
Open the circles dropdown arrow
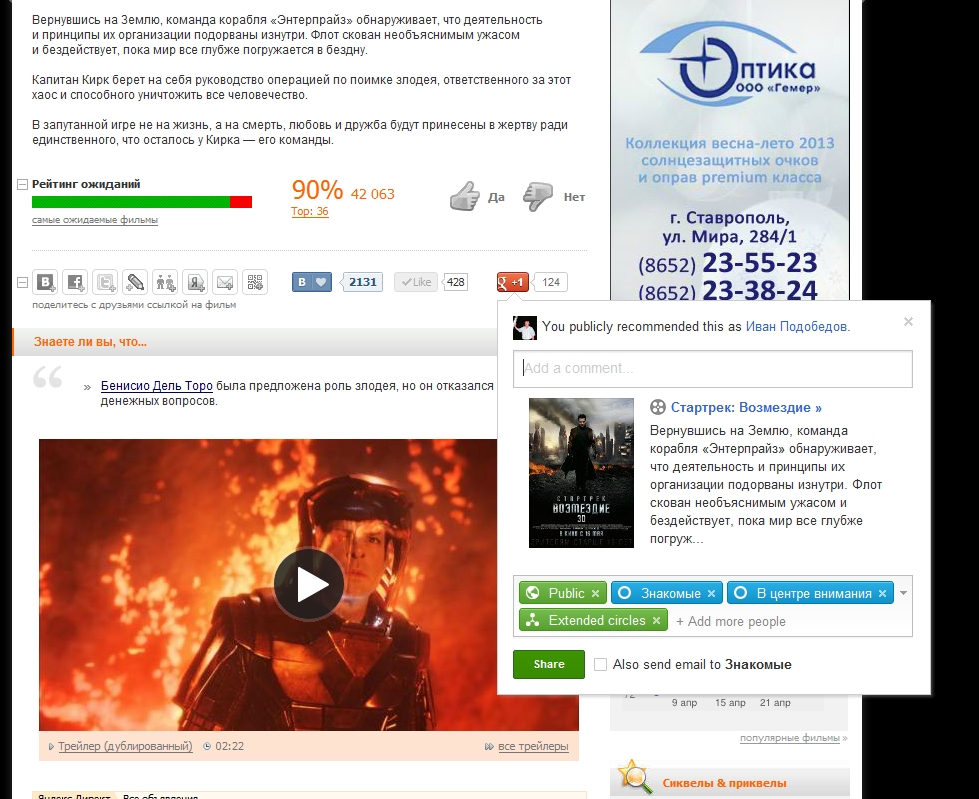[x=903, y=593]
